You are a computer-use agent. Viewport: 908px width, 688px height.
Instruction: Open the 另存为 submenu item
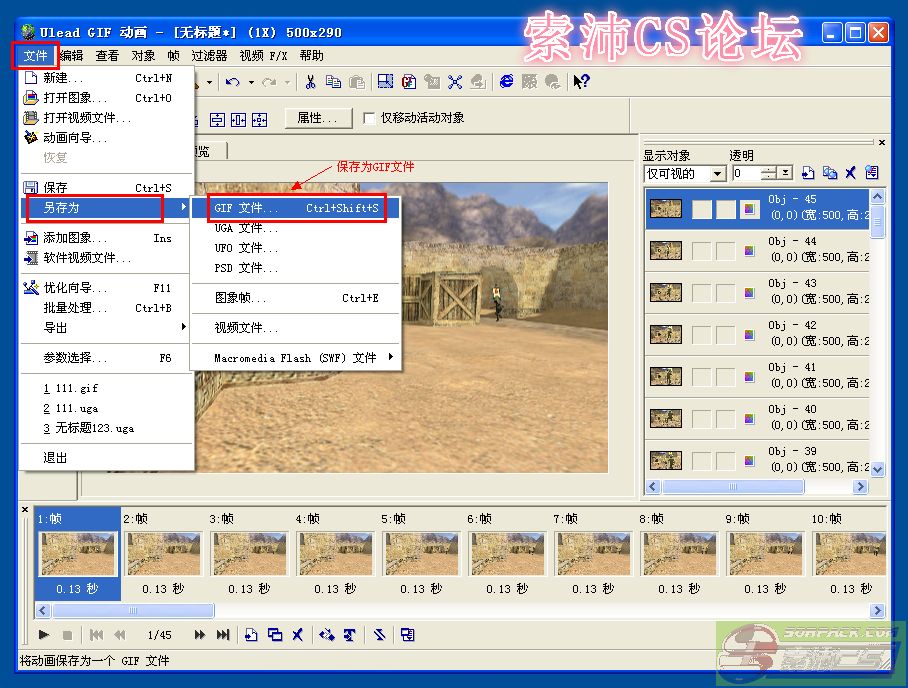click(105, 207)
